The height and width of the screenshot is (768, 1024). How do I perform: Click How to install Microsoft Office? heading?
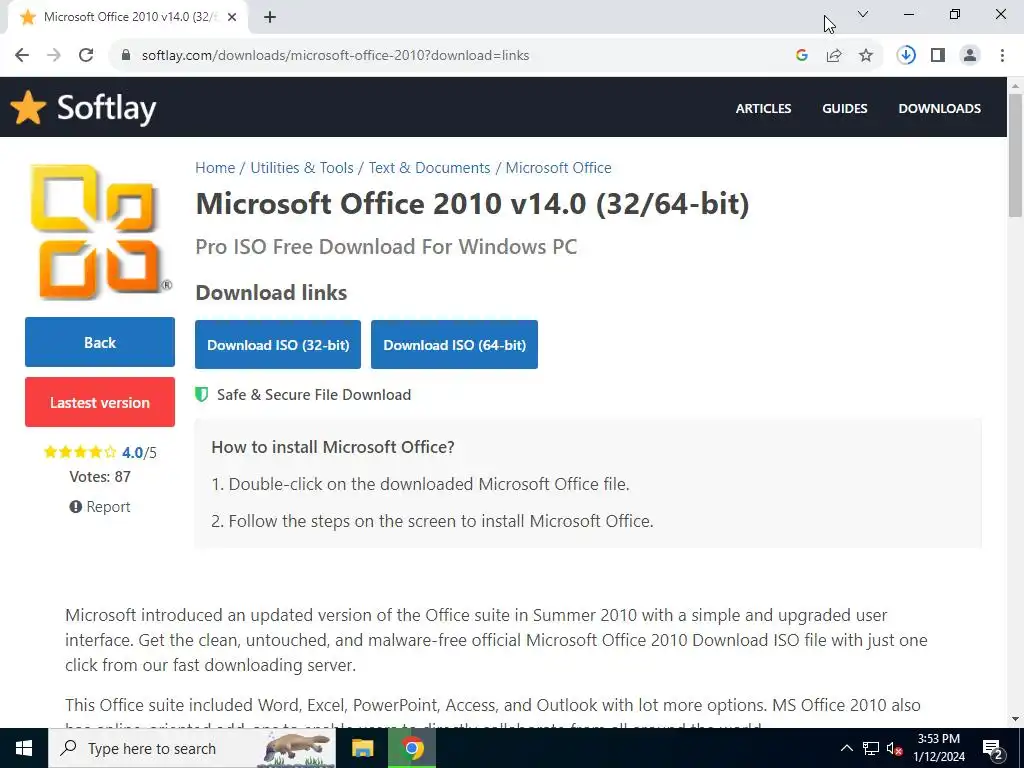pos(332,447)
